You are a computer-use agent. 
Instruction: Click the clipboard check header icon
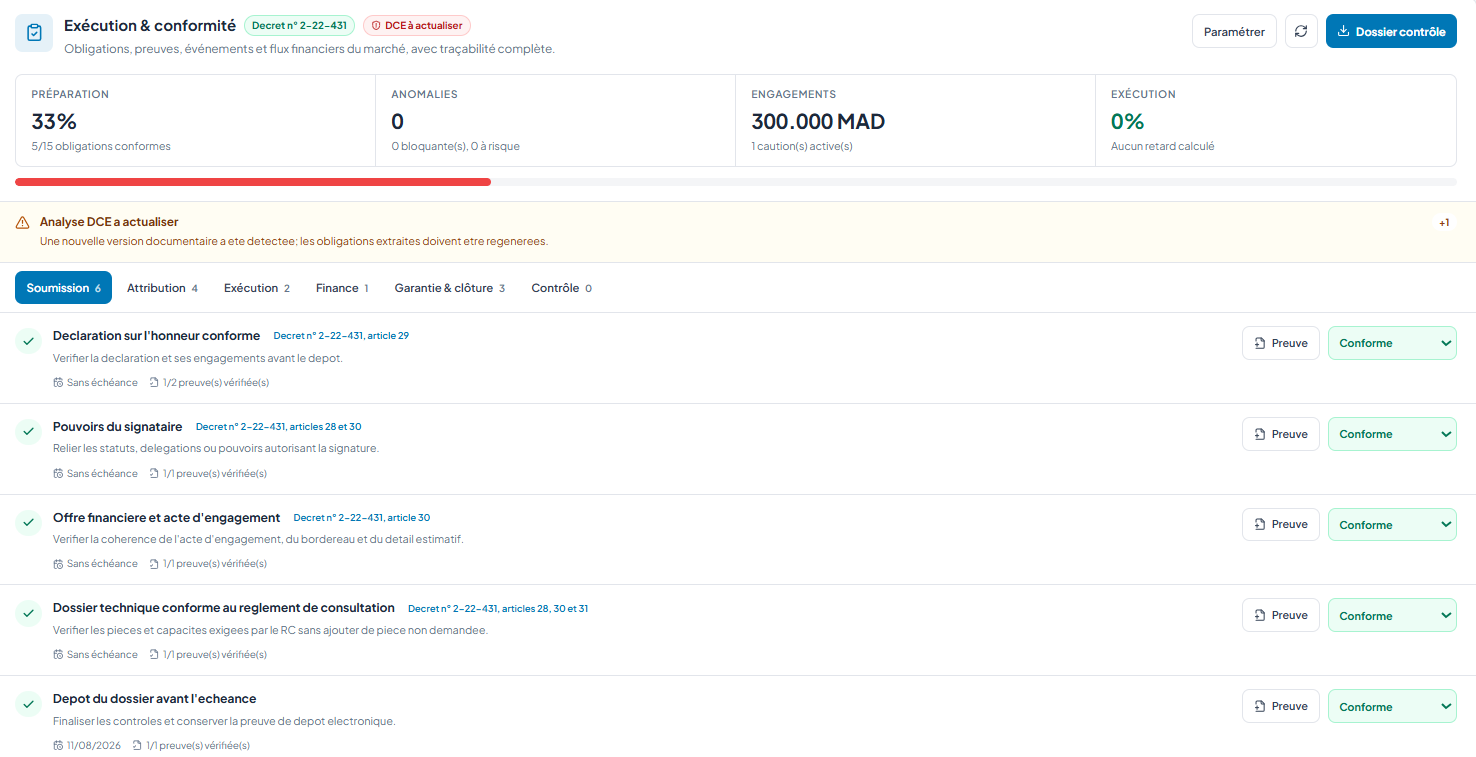point(34,33)
